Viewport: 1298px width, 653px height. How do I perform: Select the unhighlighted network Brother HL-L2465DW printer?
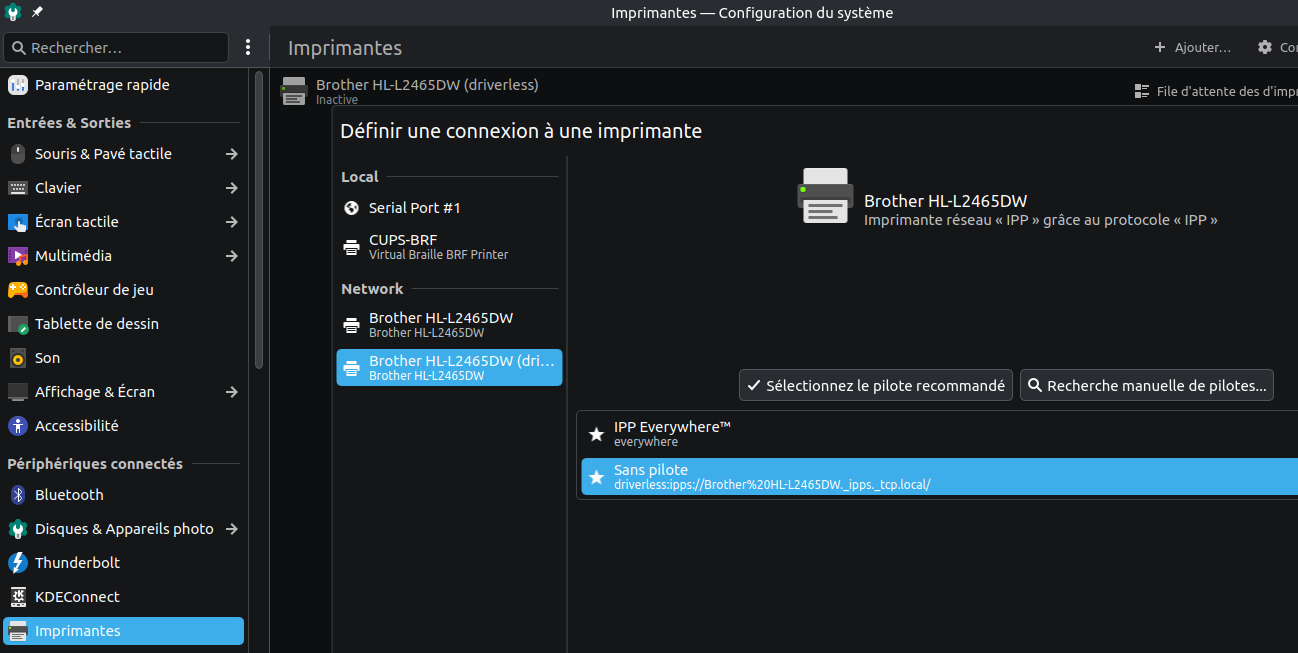pyautogui.click(x=449, y=324)
